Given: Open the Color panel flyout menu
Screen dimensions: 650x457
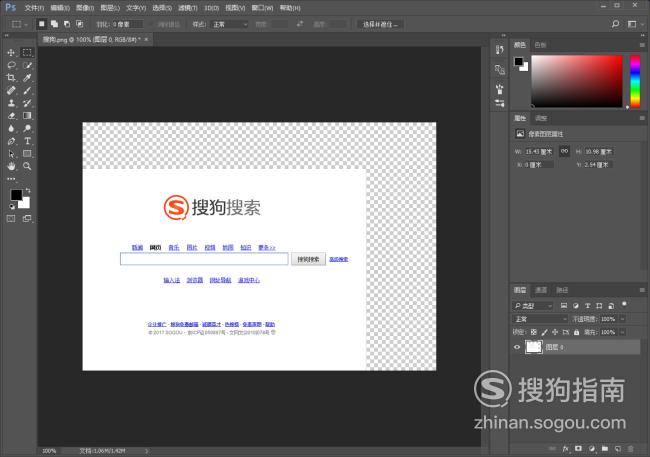Looking at the screenshot, I should point(642,45).
